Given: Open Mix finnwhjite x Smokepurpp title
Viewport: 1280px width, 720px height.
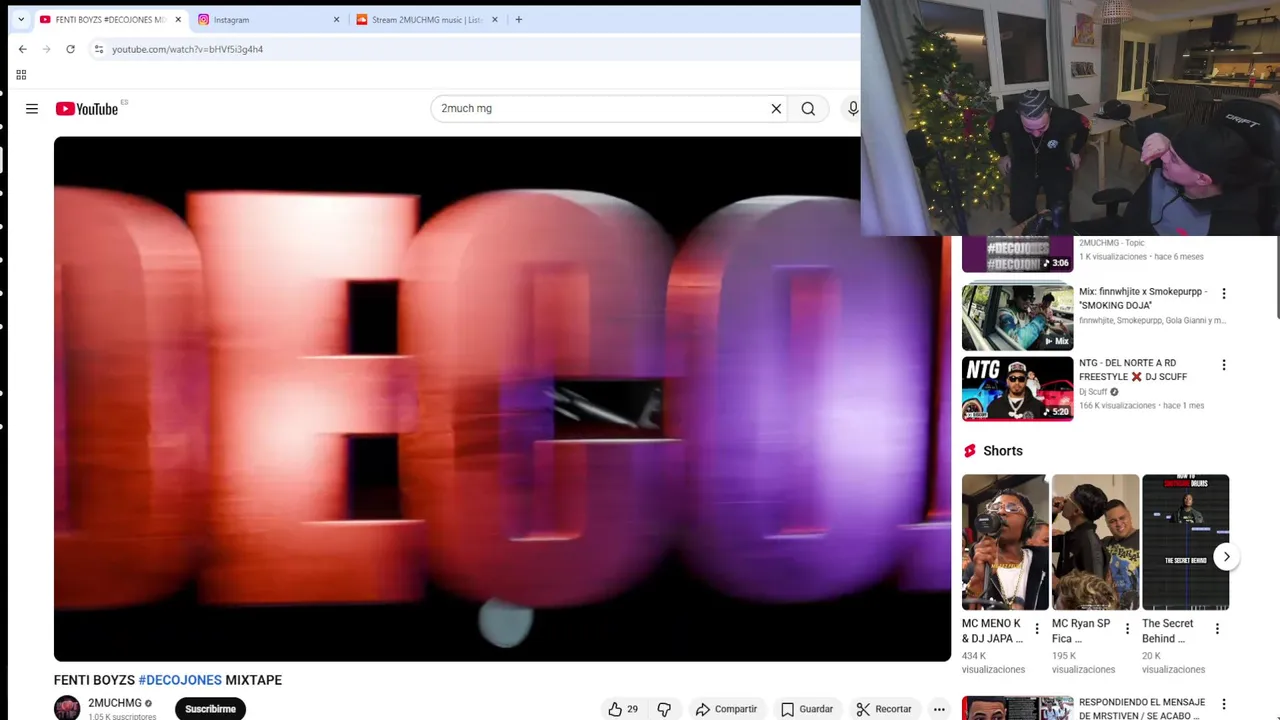Looking at the screenshot, I should (x=1143, y=298).
